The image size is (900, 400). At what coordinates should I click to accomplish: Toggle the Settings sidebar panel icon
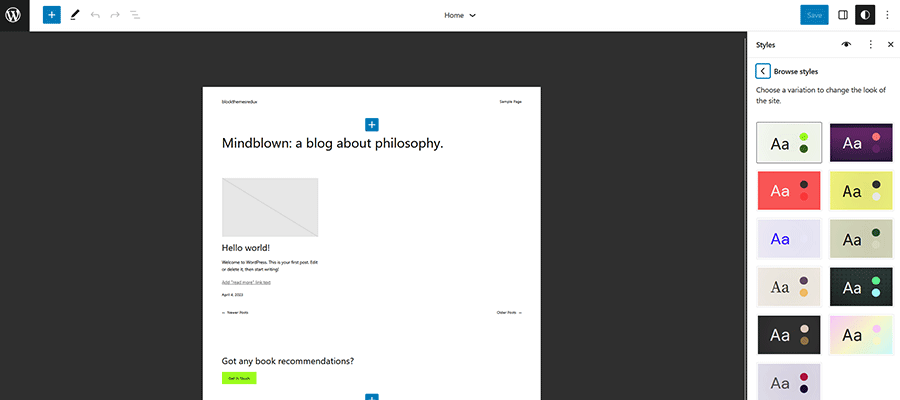tap(843, 15)
